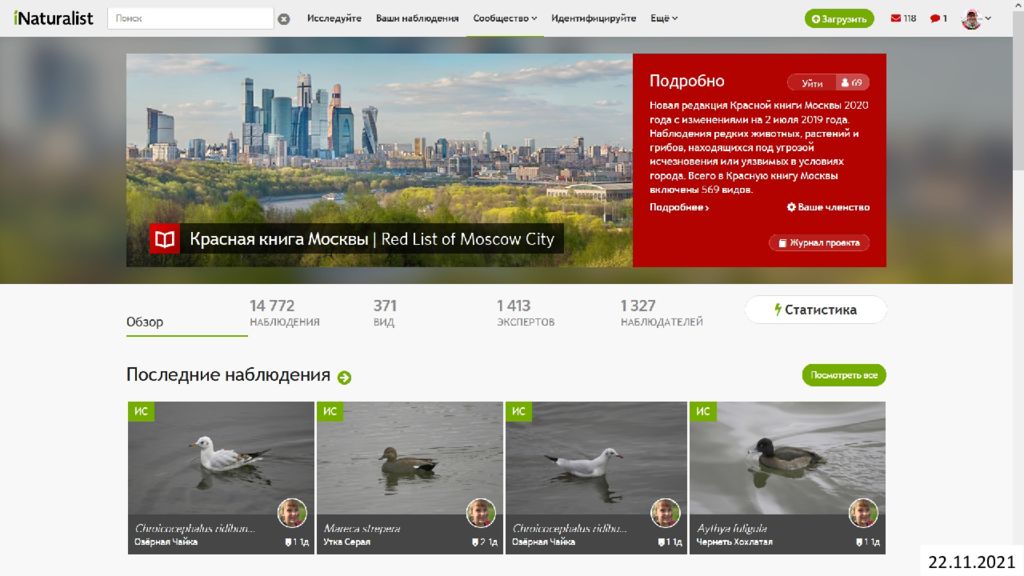The image size is (1024, 576).
Task: Open the iNaturalist home logo
Action: pos(54,18)
